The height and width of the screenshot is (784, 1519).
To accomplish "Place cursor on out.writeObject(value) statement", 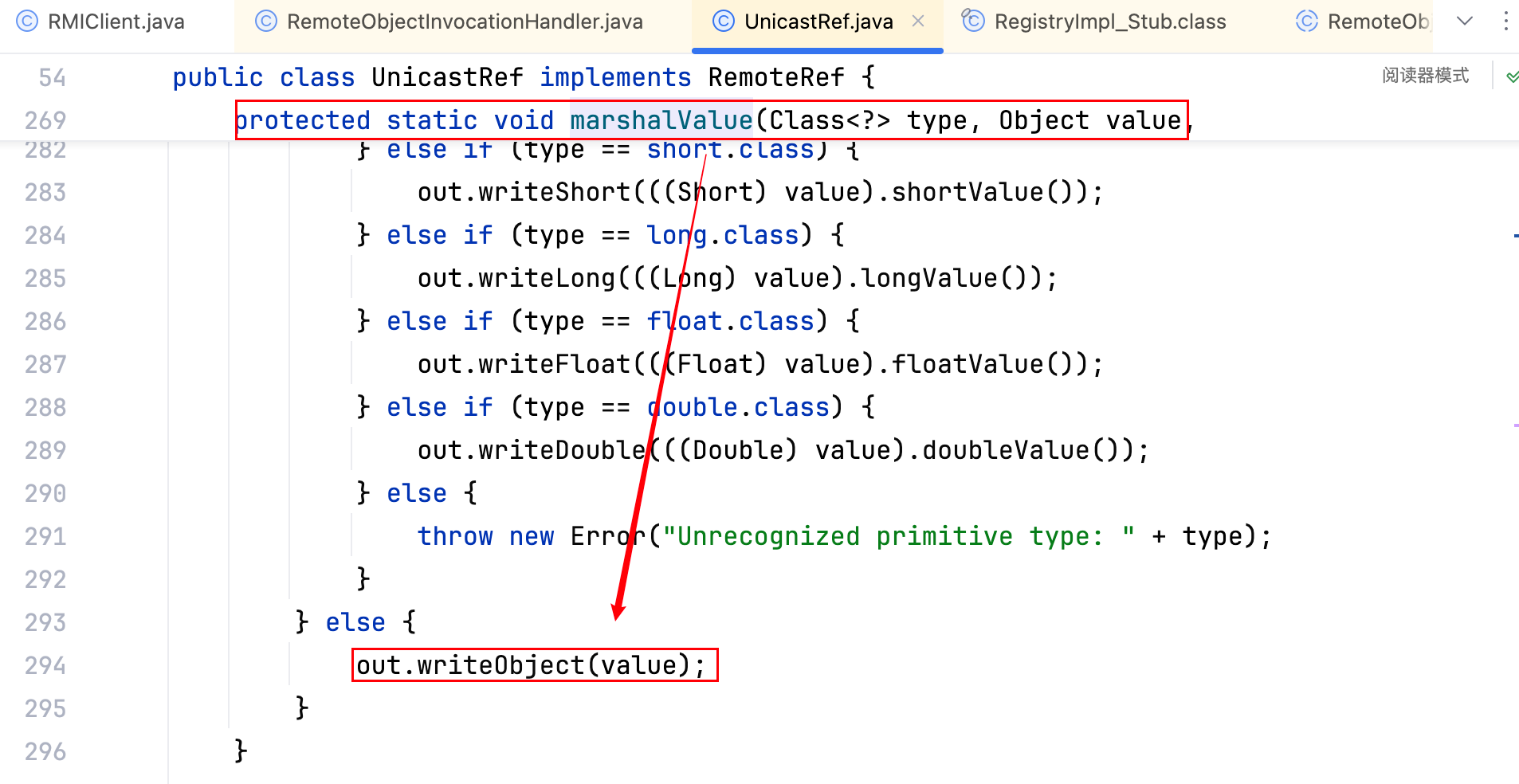I will [530, 665].
